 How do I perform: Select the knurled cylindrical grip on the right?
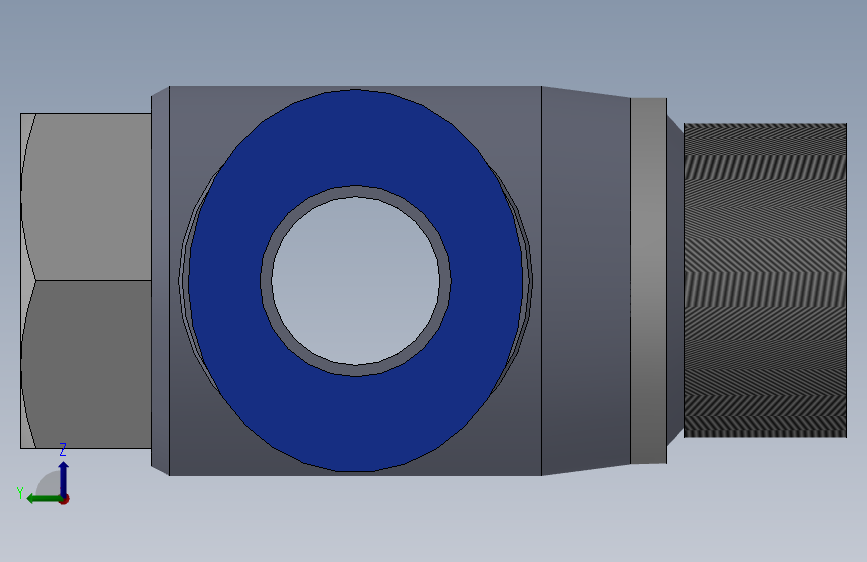click(x=765, y=280)
